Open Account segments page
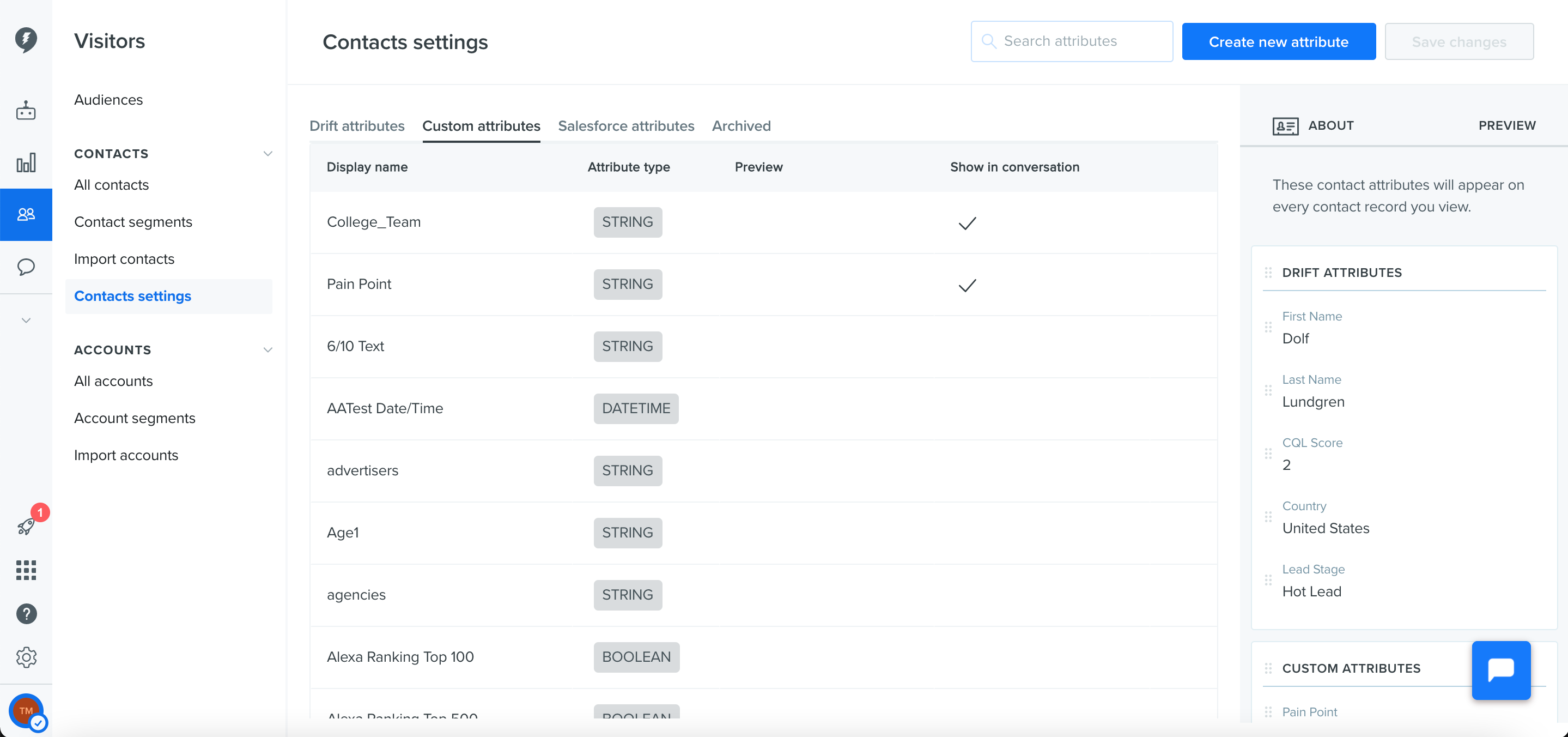This screenshot has height=737, width=1568. [135, 419]
